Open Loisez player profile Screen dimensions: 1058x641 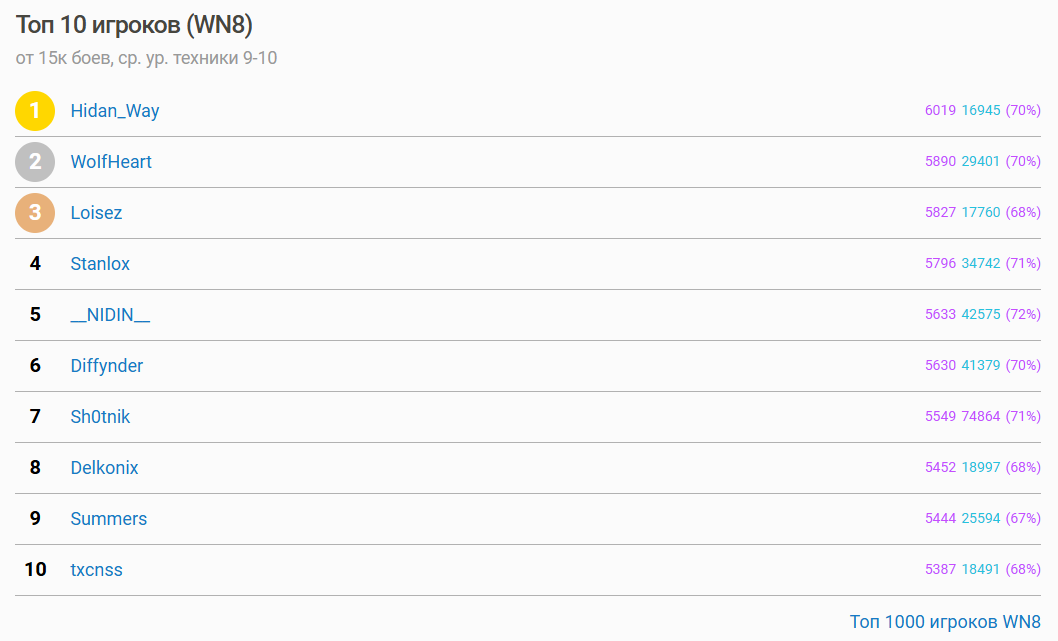[96, 213]
